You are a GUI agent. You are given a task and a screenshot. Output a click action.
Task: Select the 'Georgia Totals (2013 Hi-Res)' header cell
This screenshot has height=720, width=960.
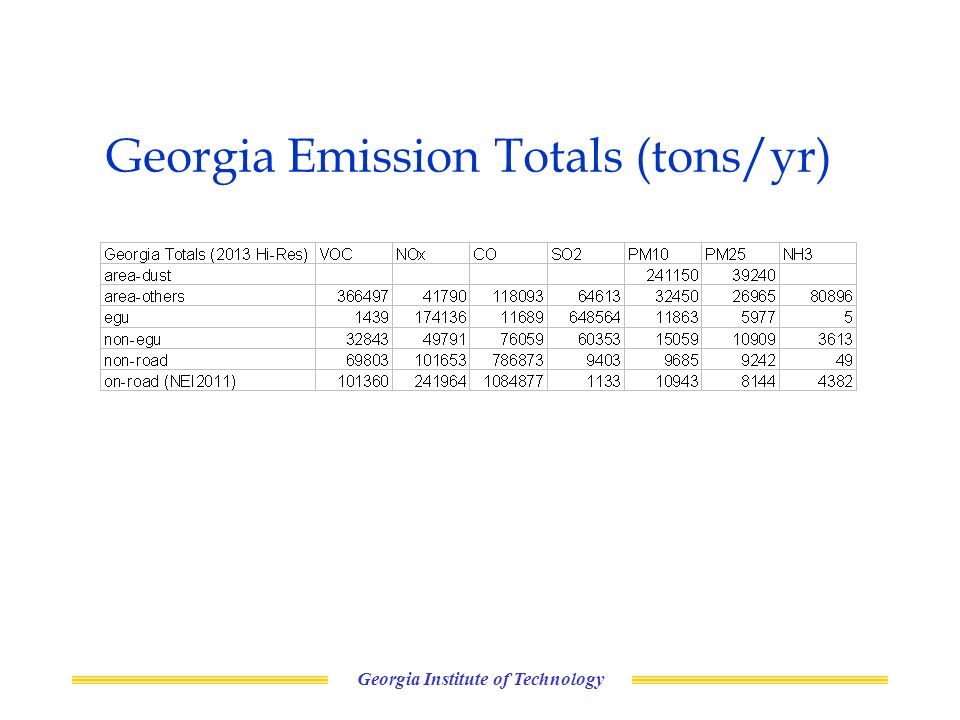click(208, 253)
